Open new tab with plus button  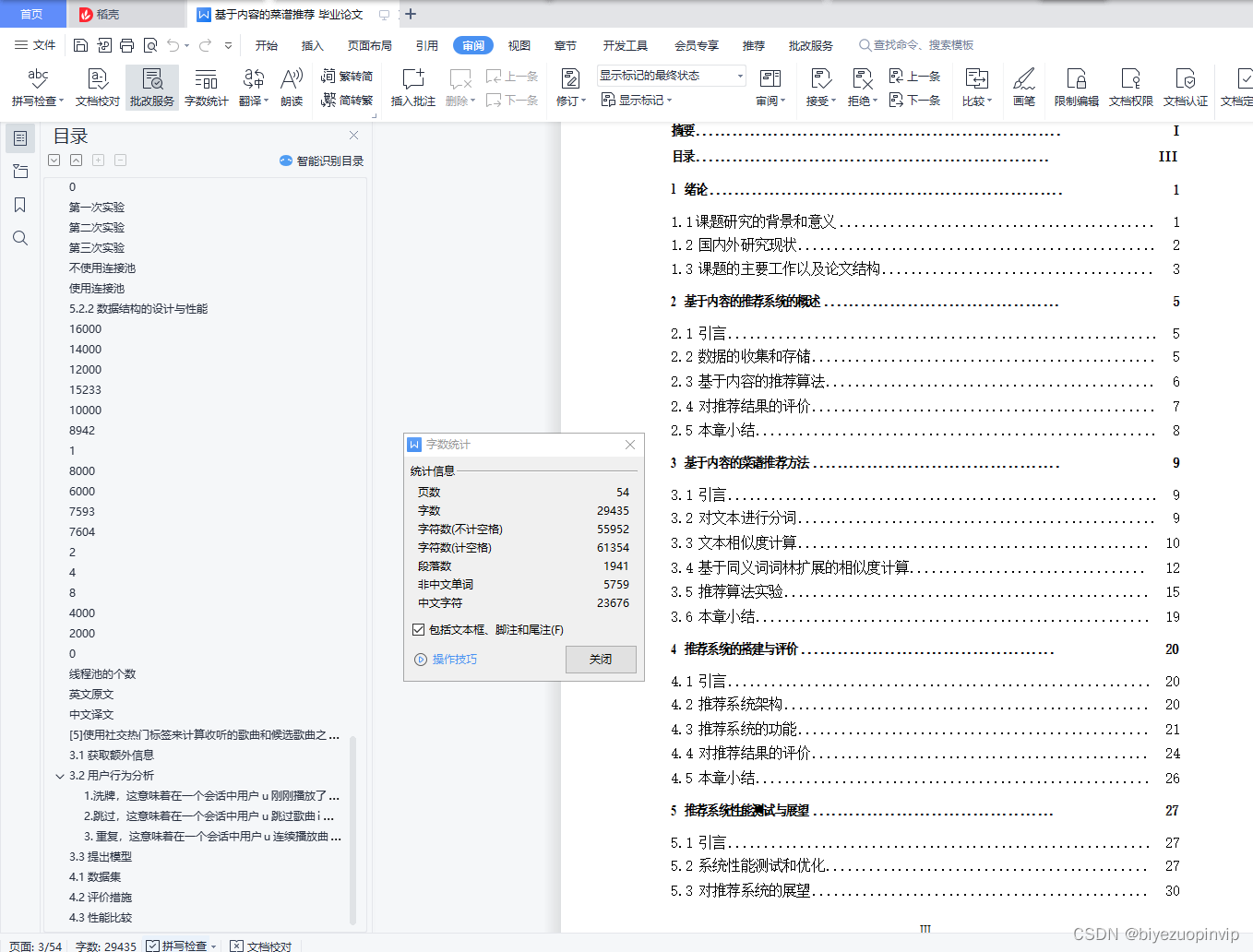pos(412,14)
